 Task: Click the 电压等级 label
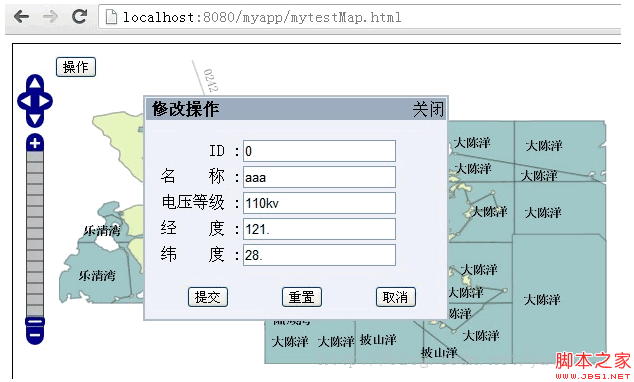click(193, 202)
